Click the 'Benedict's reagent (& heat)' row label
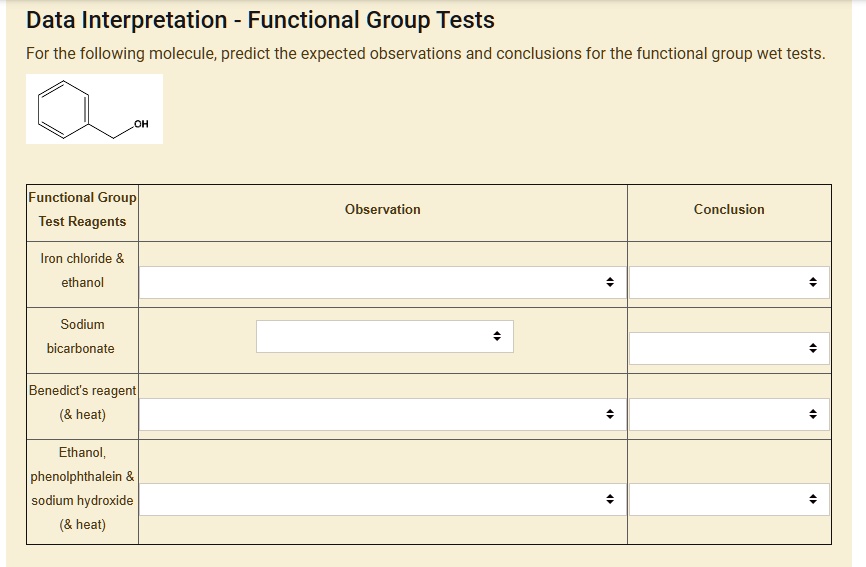 click(82, 402)
